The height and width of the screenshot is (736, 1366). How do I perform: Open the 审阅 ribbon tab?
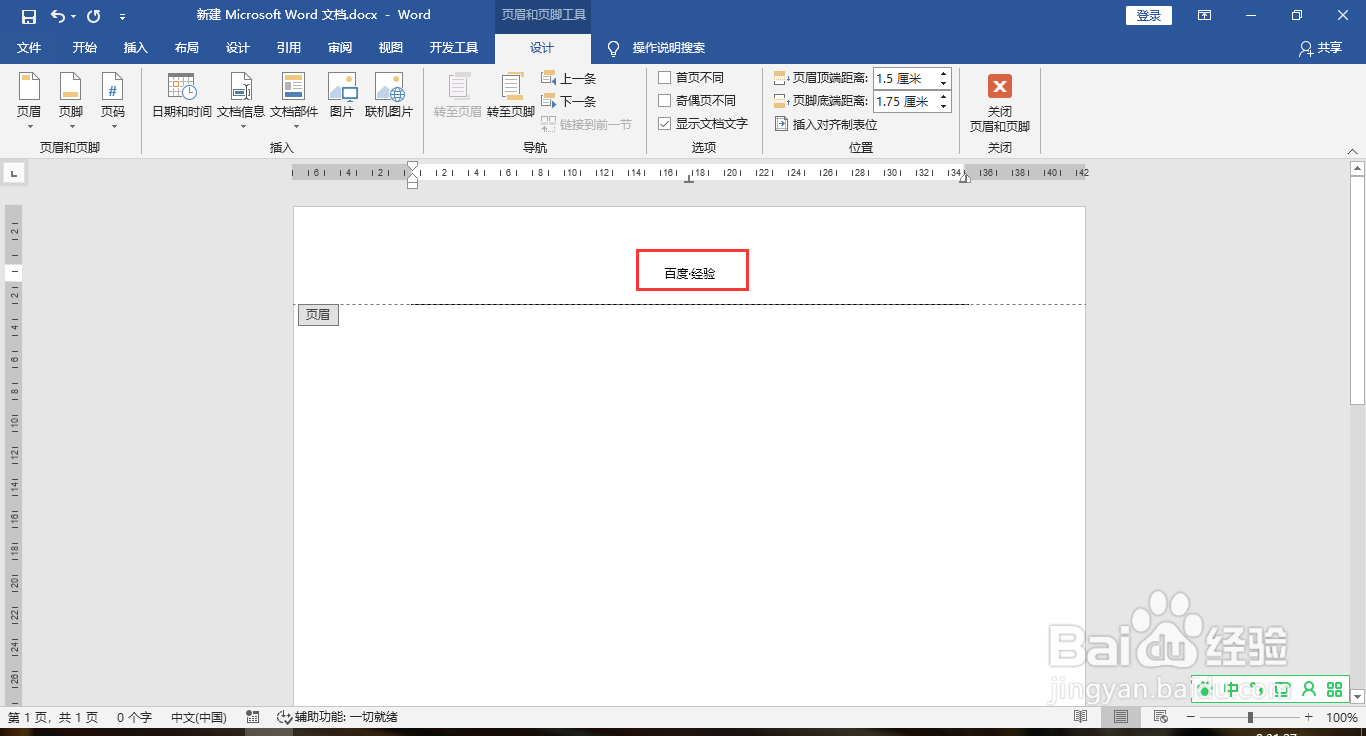point(339,47)
